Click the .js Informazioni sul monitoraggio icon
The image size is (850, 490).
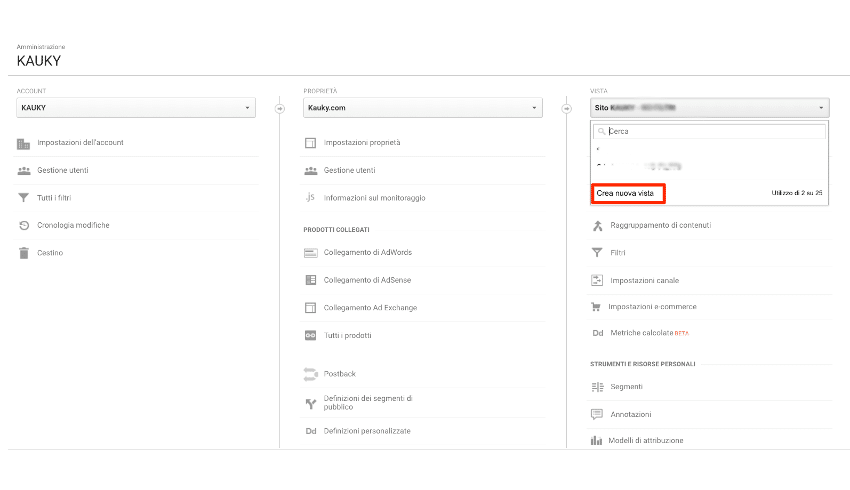tap(310, 197)
